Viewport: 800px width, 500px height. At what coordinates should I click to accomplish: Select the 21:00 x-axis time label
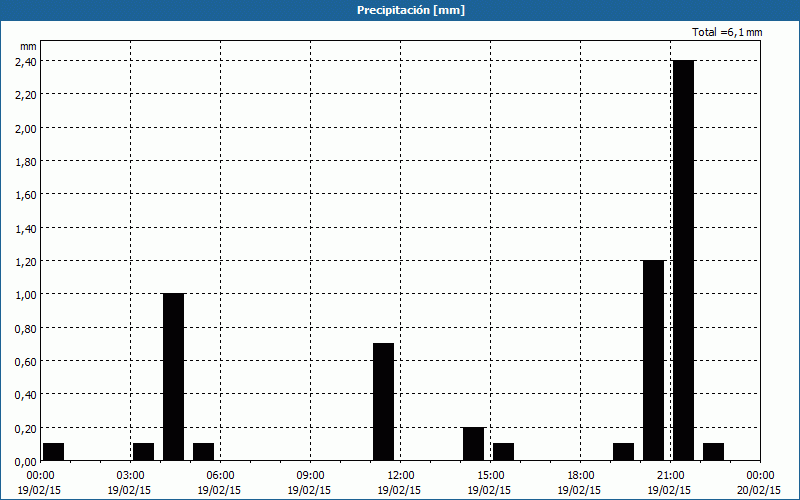(x=670, y=476)
